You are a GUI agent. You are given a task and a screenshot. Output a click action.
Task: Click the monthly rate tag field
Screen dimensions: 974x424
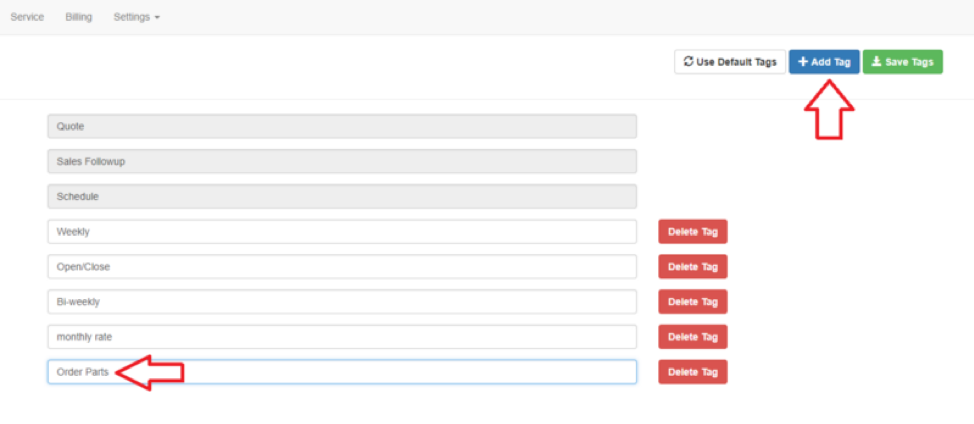(x=341, y=337)
